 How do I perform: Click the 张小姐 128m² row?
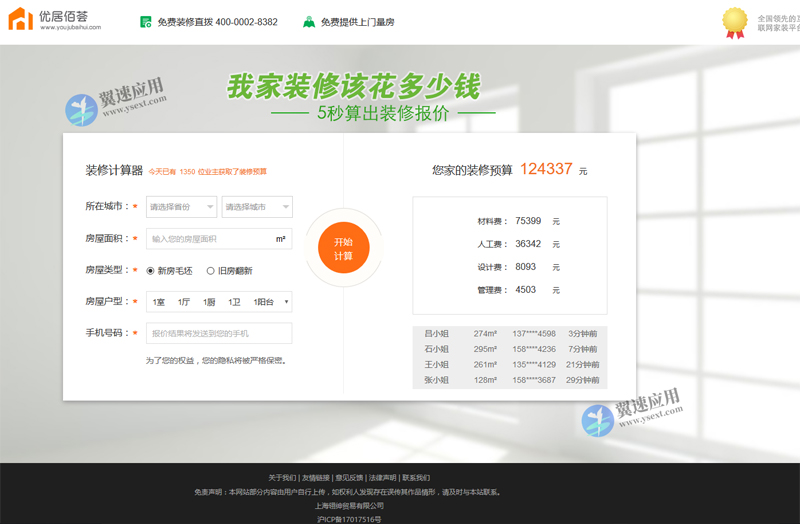click(x=510, y=380)
